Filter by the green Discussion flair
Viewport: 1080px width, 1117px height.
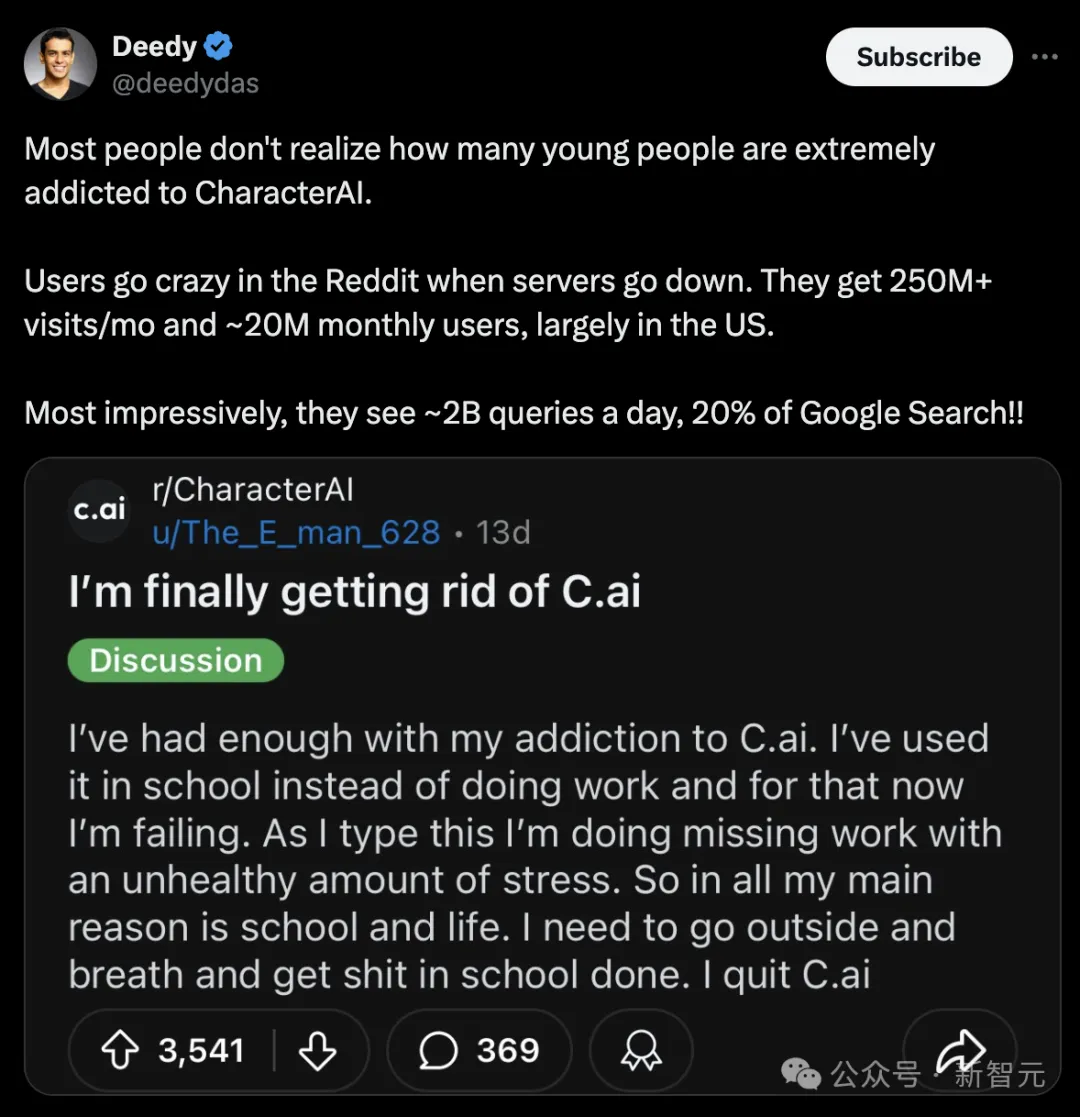point(176,660)
